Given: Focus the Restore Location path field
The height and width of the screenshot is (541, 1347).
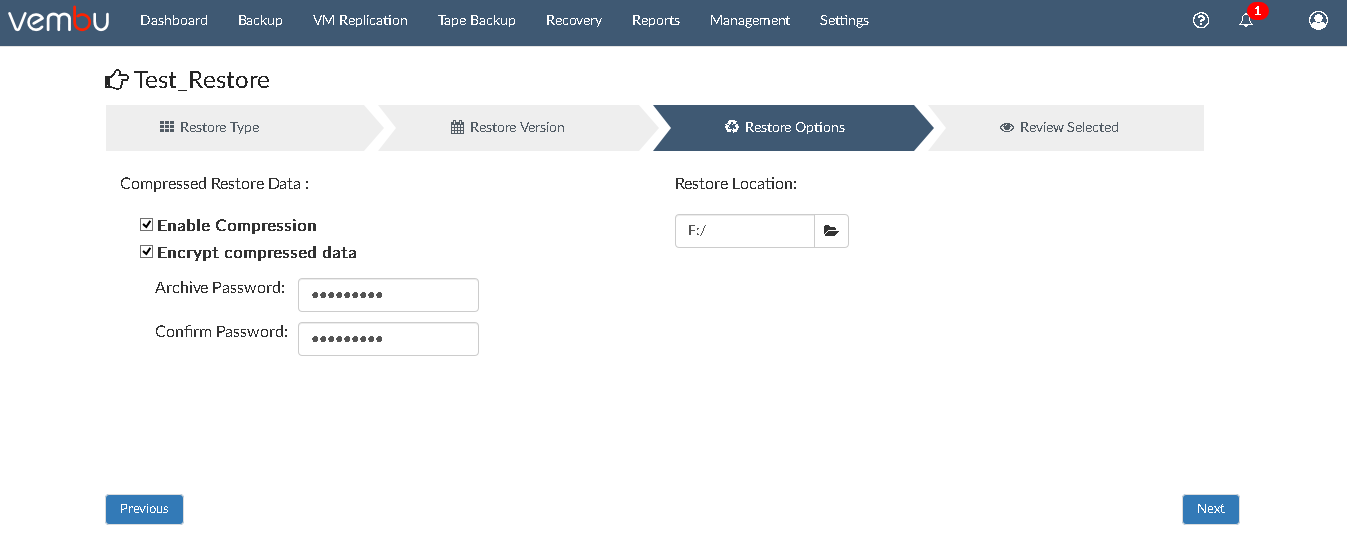Looking at the screenshot, I should (745, 231).
